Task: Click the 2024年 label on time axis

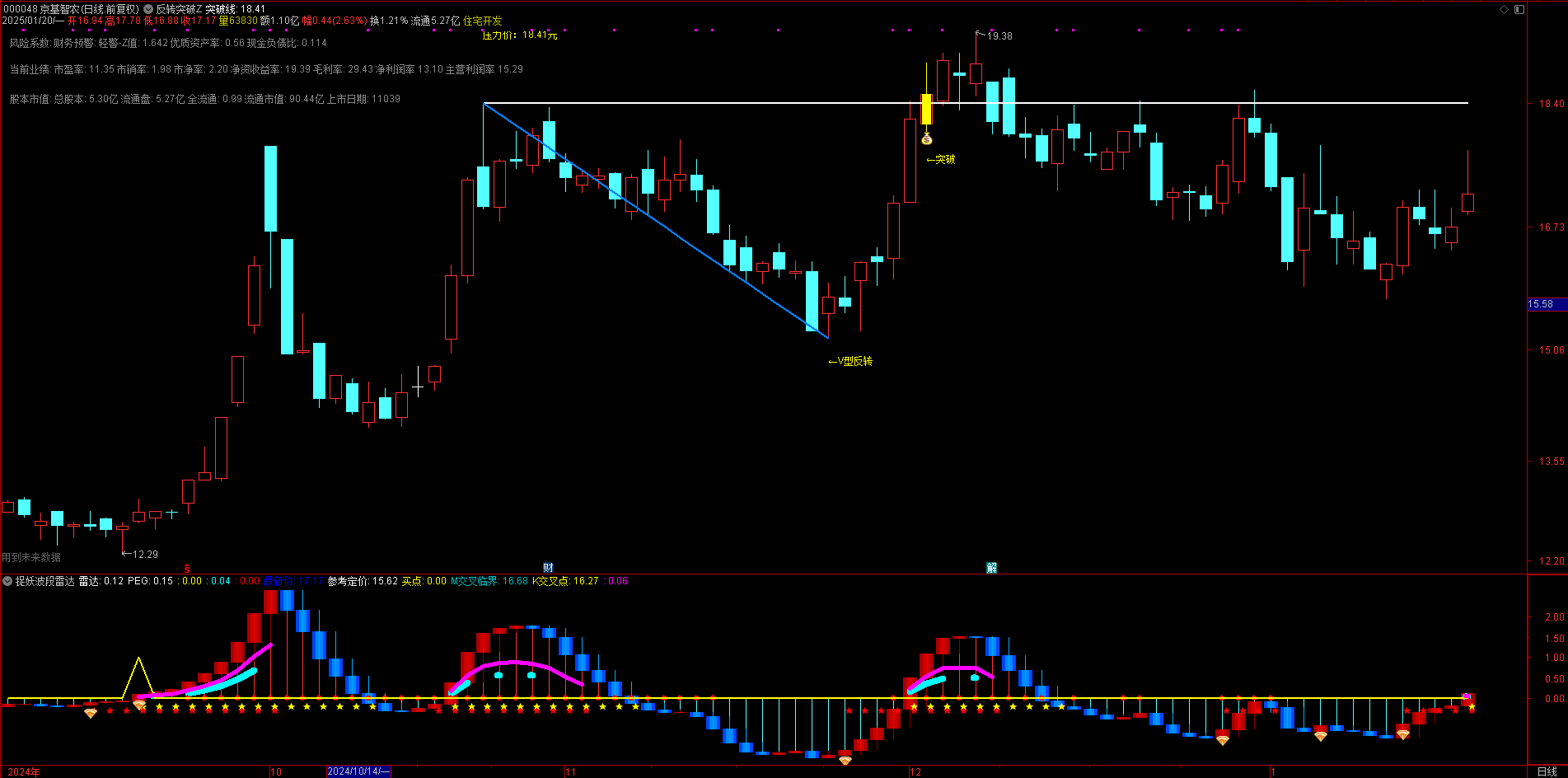Action: pos(24,772)
